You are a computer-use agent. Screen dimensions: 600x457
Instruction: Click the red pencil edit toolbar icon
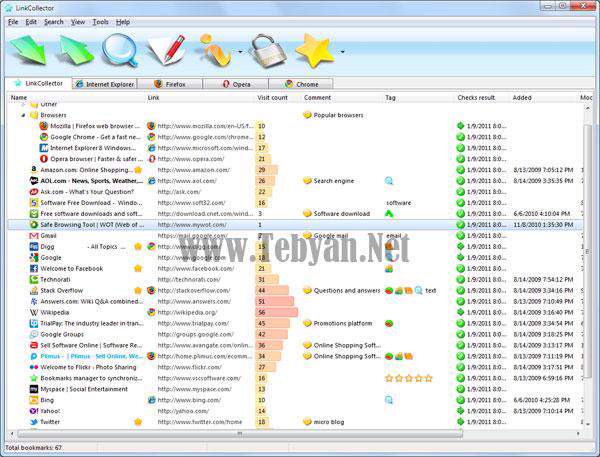[167, 49]
